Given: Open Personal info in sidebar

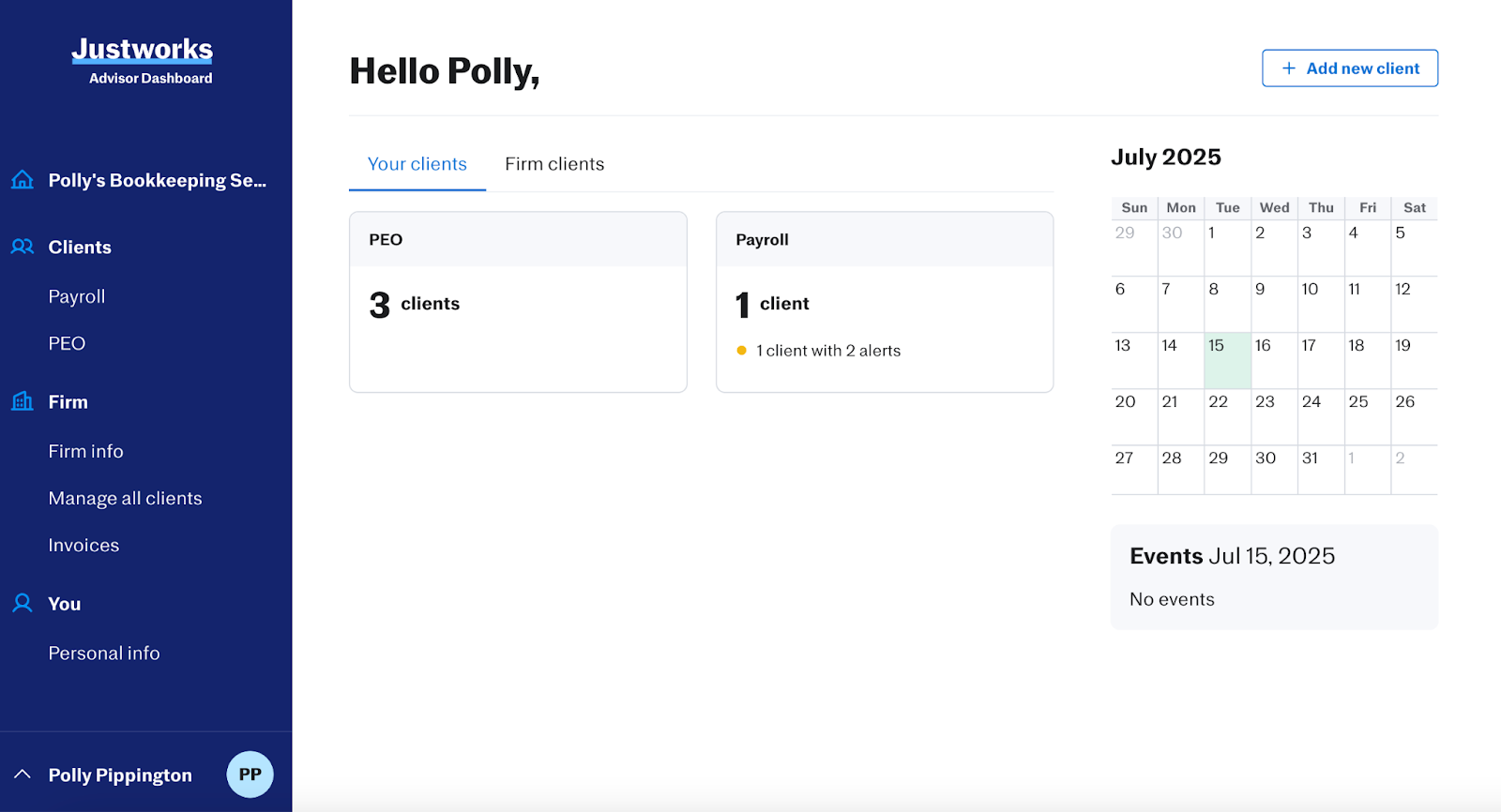Looking at the screenshot, I should pos(104,653).
